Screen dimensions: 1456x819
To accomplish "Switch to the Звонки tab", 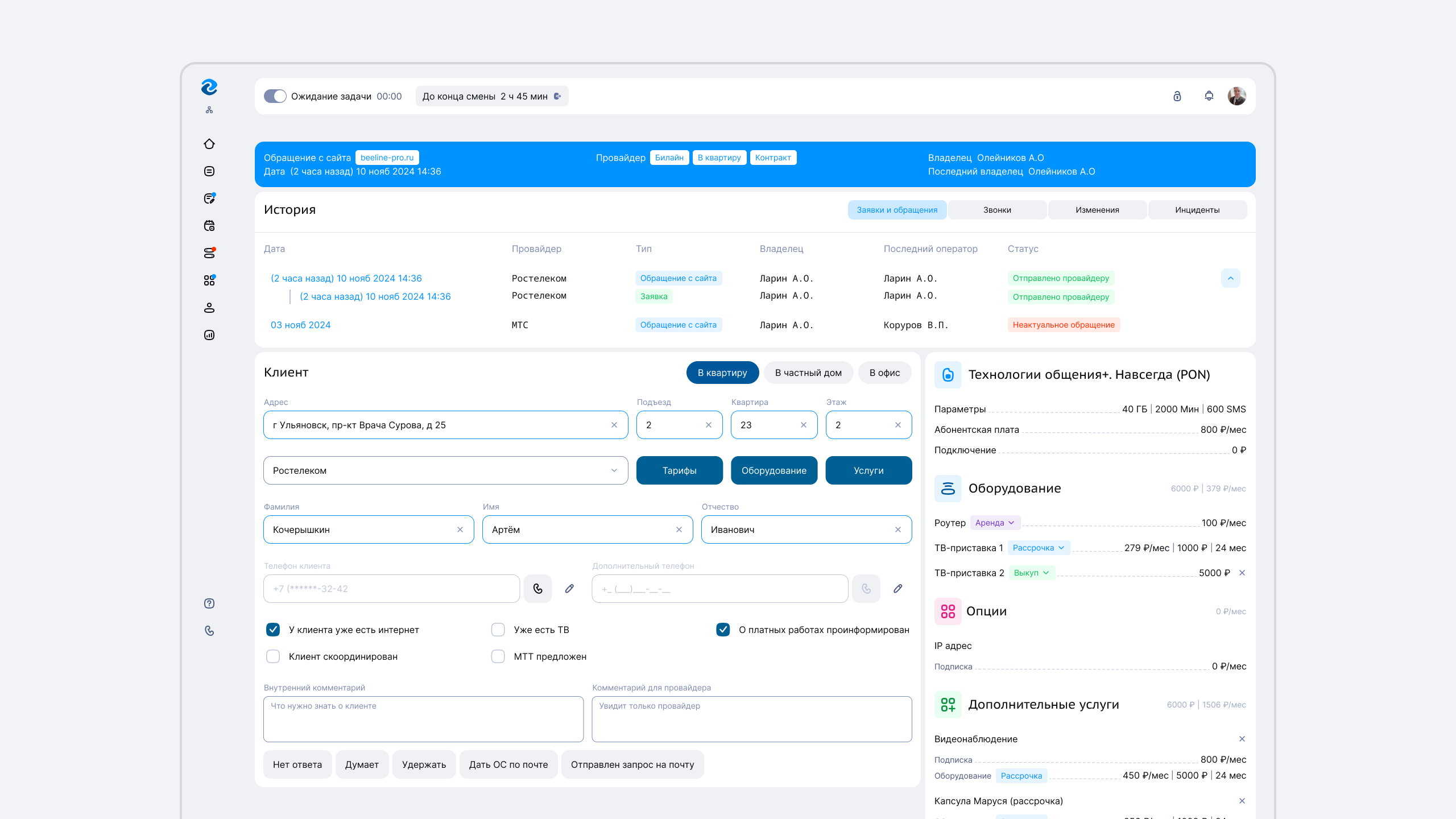I will [x=997, y=210].
